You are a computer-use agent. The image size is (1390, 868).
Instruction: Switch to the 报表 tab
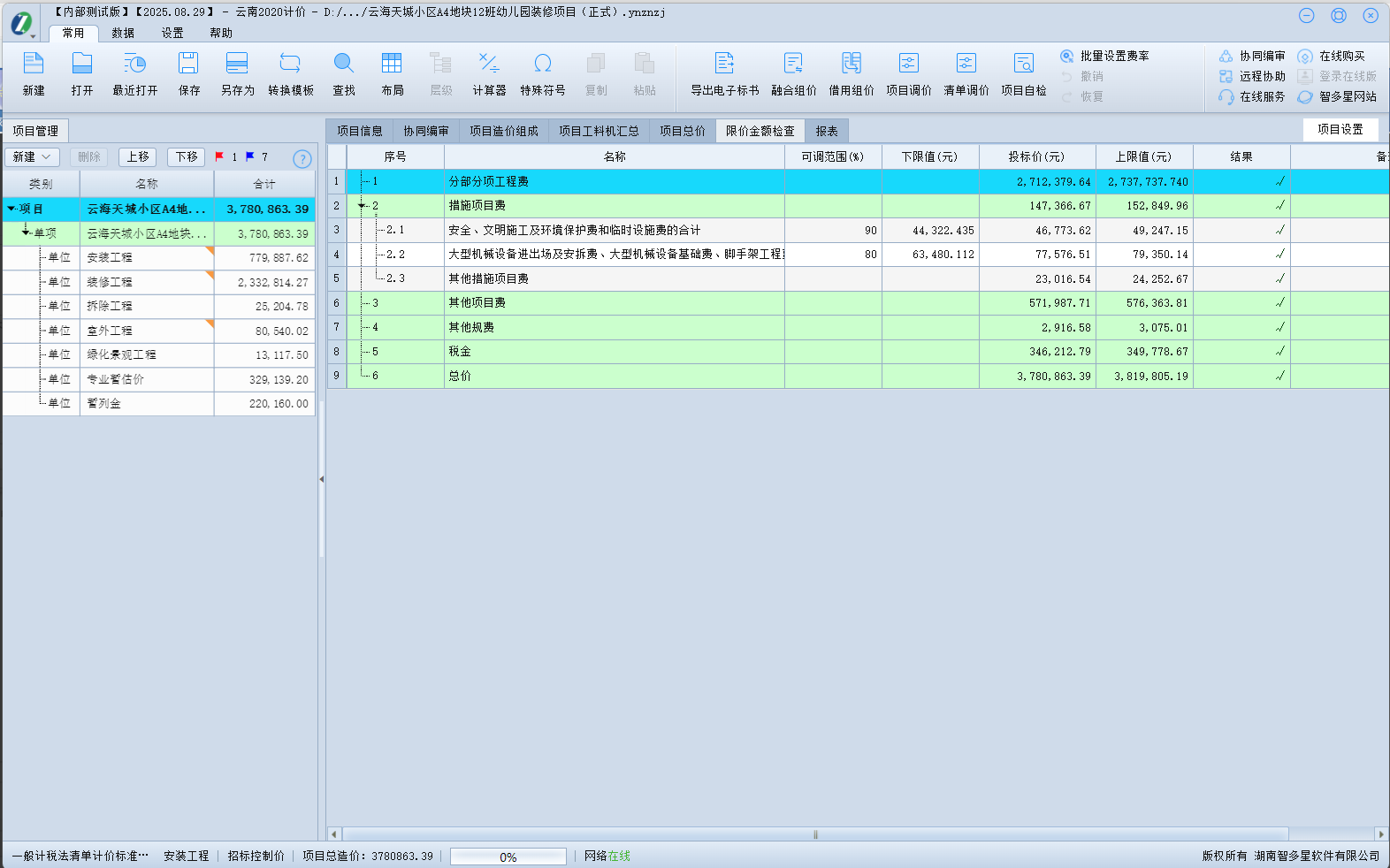coord(827,131)
